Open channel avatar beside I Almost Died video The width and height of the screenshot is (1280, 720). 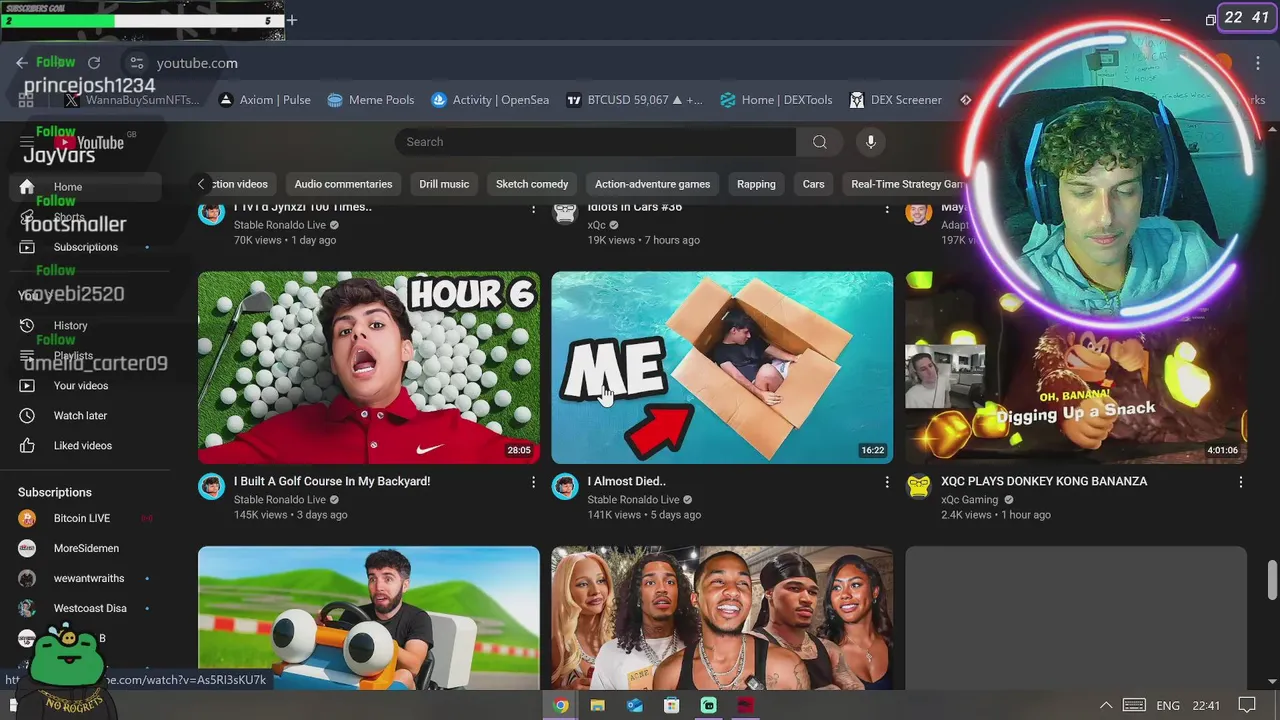pos(565,486)
